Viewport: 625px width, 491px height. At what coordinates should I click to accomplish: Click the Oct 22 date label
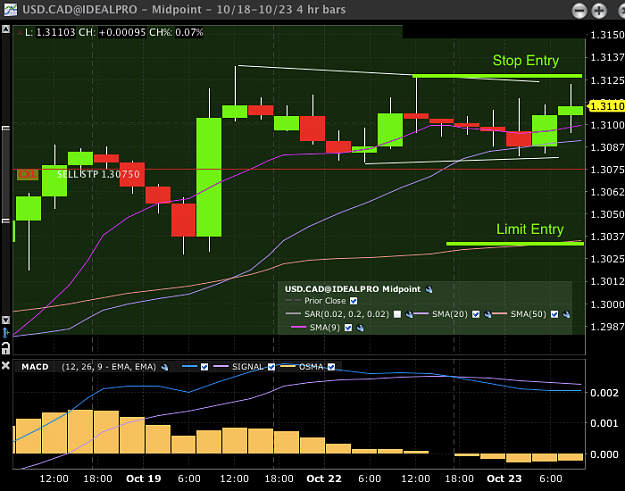coord(324,479)
